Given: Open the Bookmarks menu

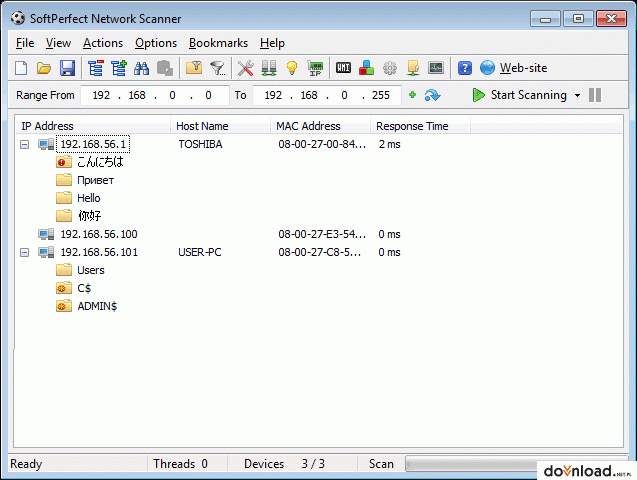Looking at the screenshot, I should [x=219, y=43].
